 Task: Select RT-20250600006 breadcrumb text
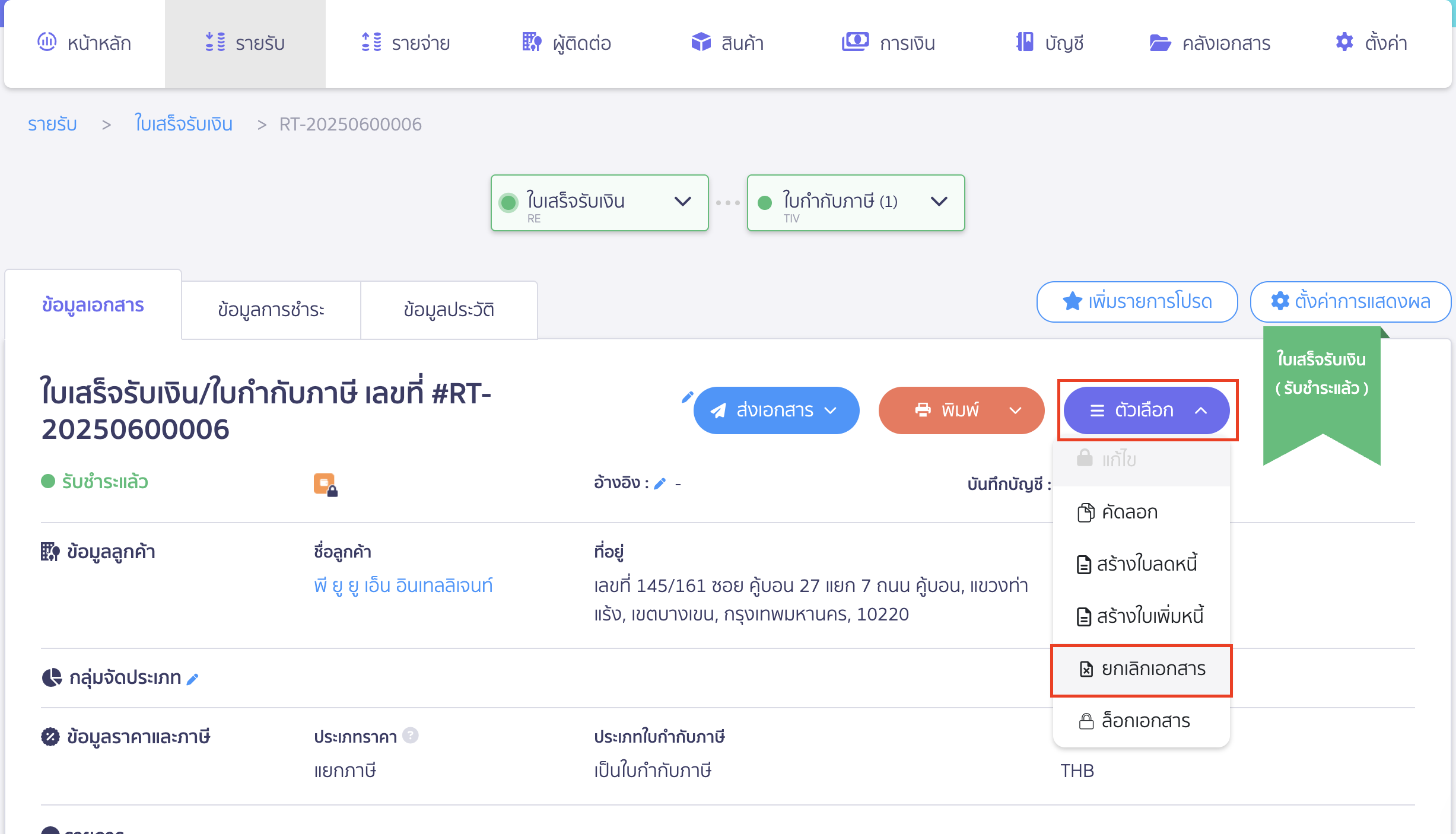click(350, 124)
